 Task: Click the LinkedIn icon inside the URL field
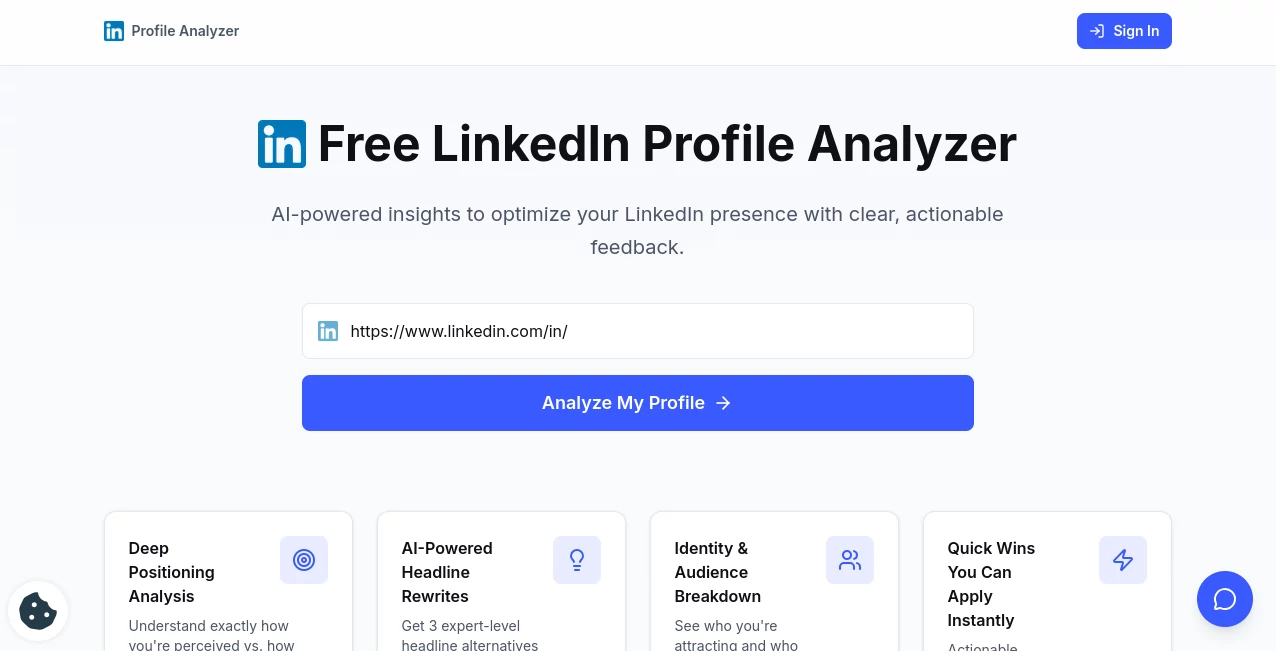coord(328,331)
